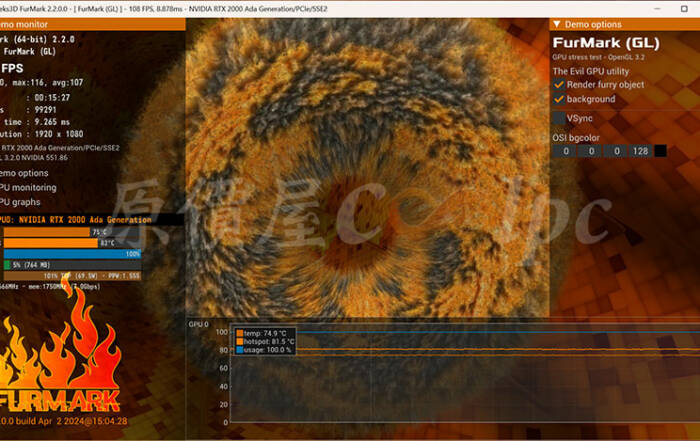Maximize the FurMark window

coord(684,8)
